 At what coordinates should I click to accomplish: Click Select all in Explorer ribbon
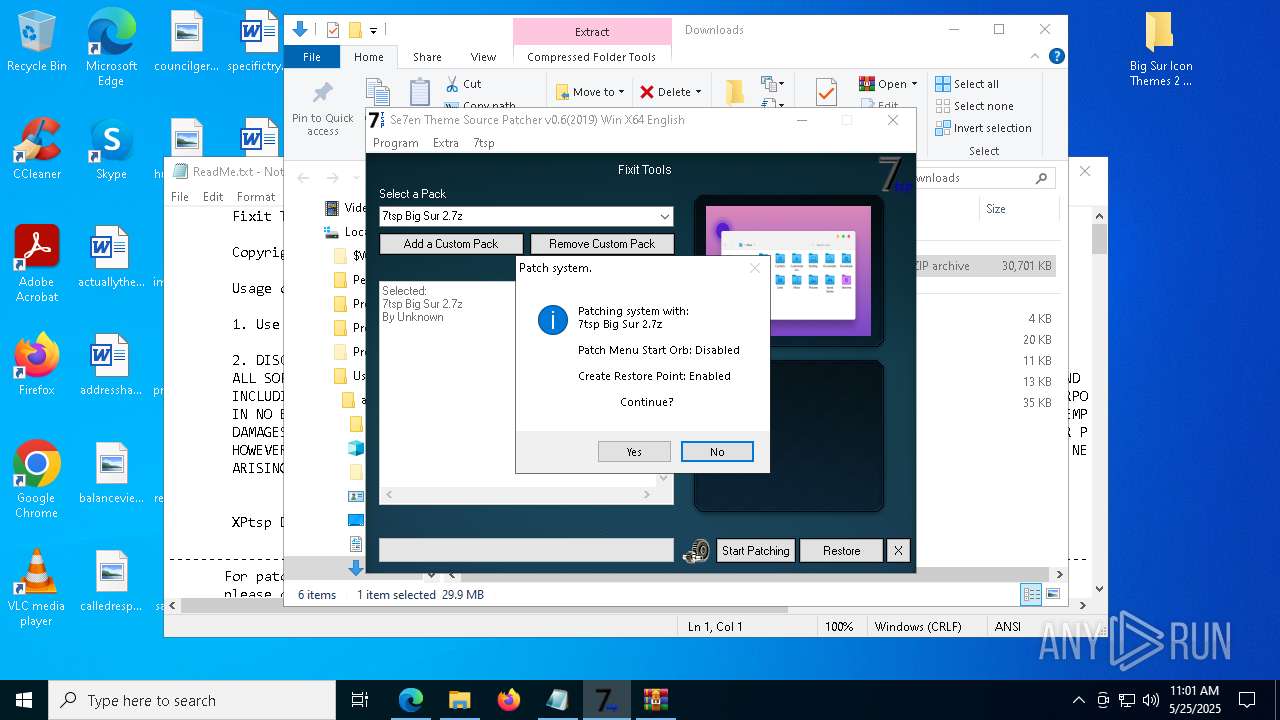click(967, 84)
